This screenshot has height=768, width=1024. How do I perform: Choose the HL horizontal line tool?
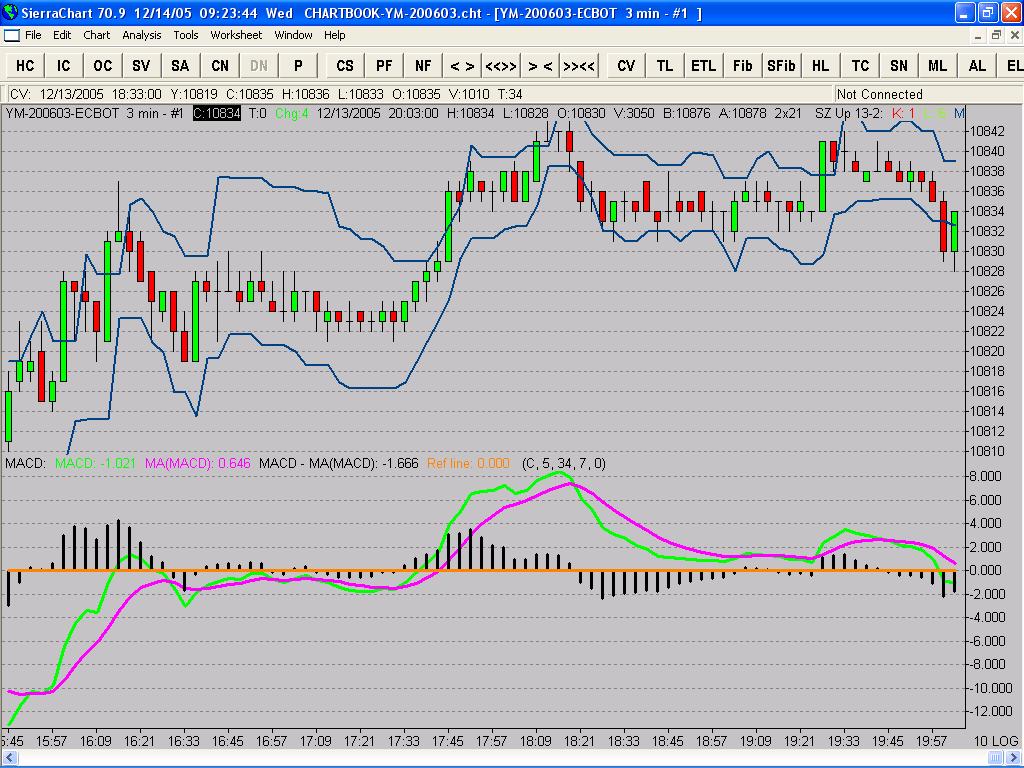tap(820, 66)
